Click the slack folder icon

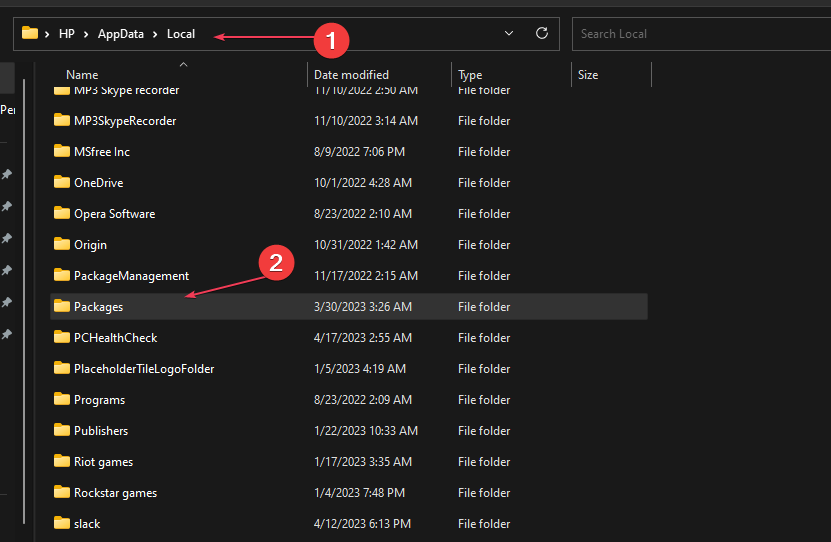pyautogui.click(x=62, y=523)
